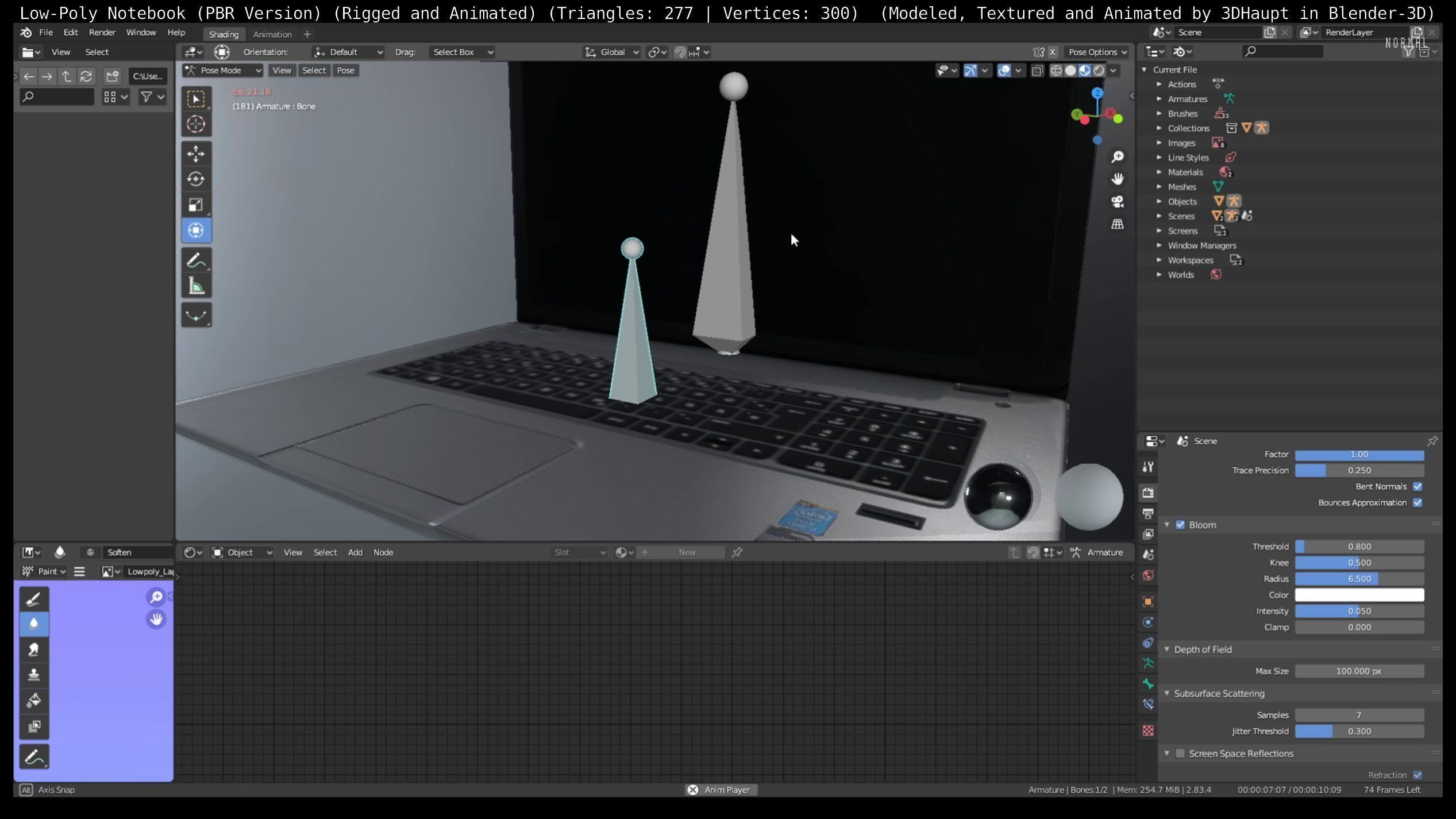Select the Measure tool
1456x819 pixels.
[x=196, y=286]
